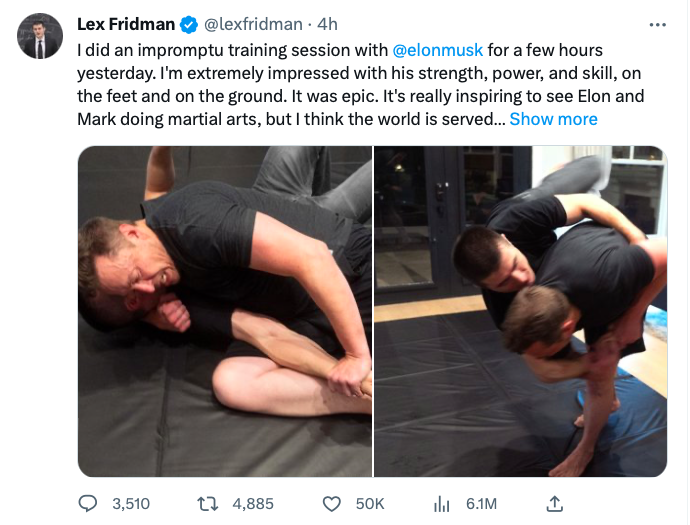
Task: Click the Lex Fridman display name
Action: pos(126,24)
